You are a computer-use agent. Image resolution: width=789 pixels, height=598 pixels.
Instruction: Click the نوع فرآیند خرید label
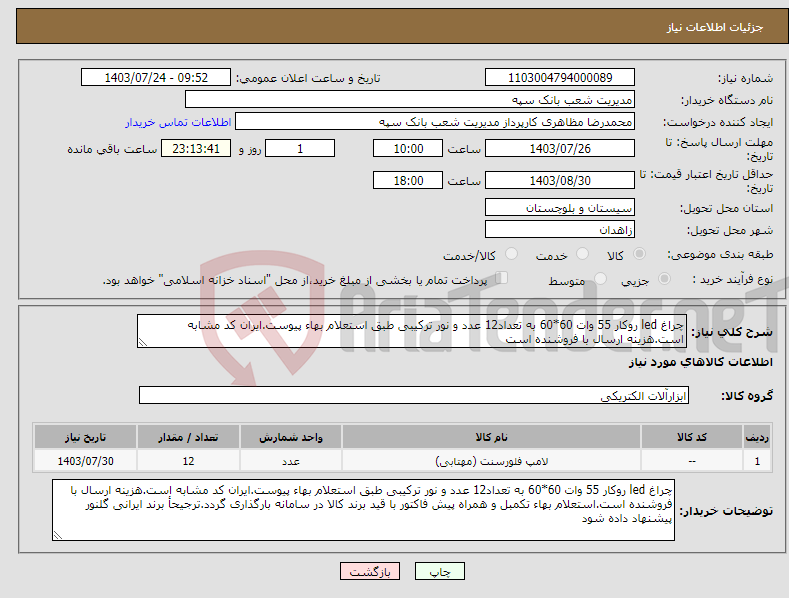coord(733,279)
